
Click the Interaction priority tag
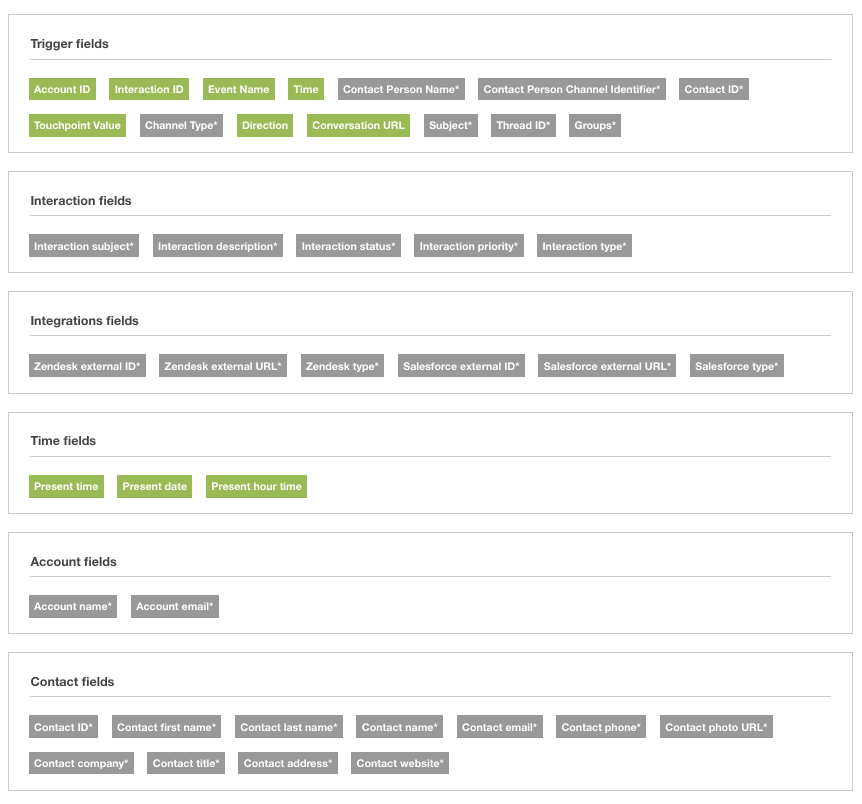468,247
